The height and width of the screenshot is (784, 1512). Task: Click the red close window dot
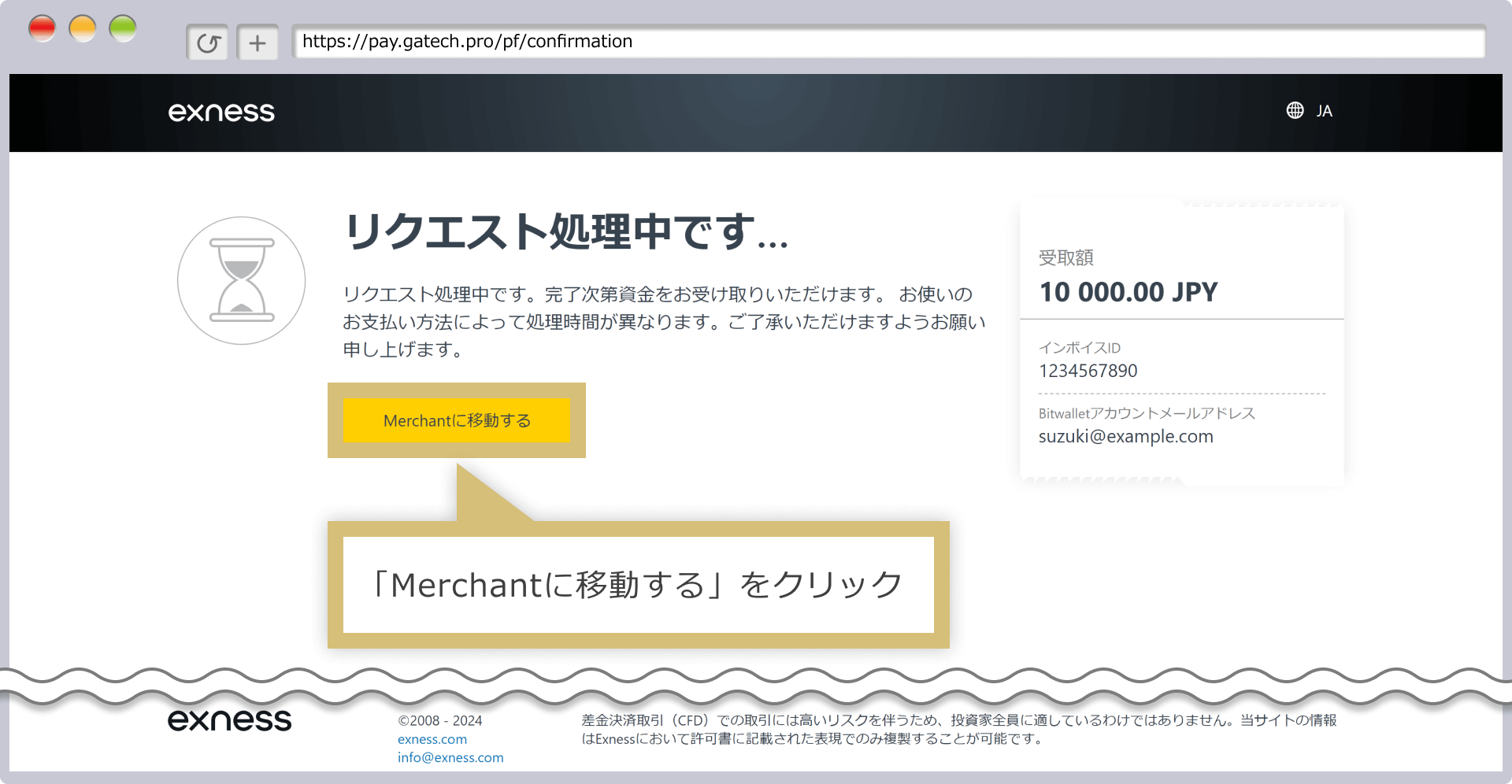[43, 29]
